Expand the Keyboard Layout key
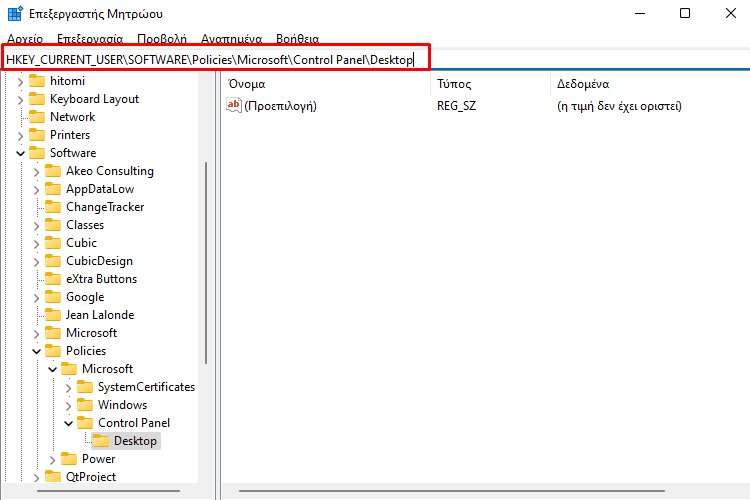This screenshot has height=500, width=750. pyautogui.click(x=20, y=100)
